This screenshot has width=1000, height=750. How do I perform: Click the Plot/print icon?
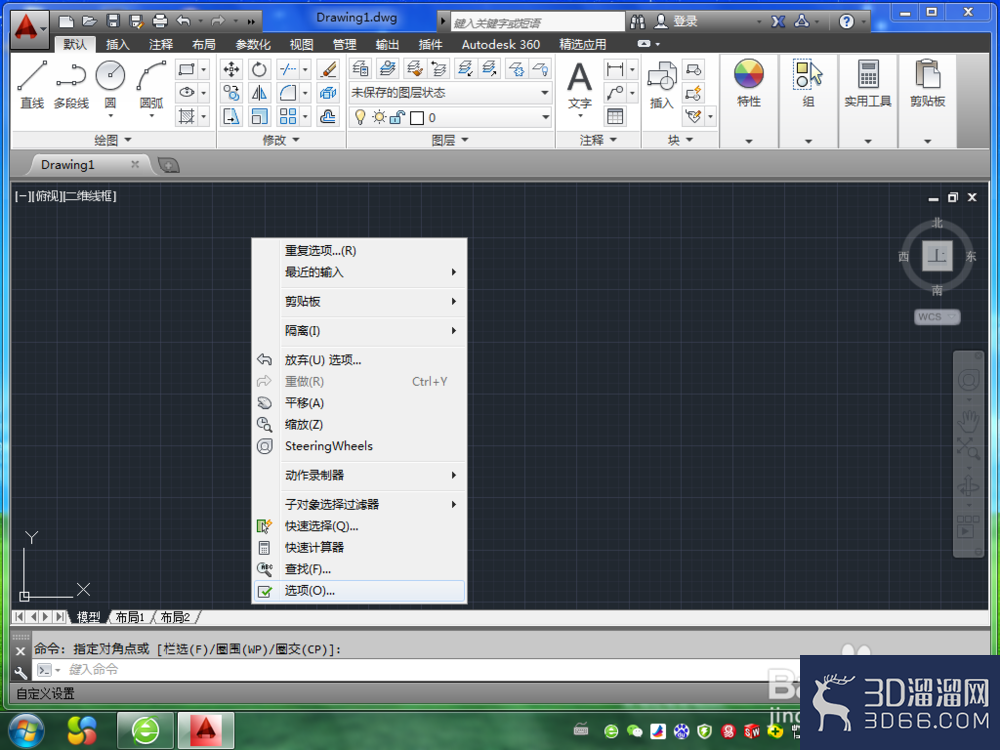pos(160,21)
